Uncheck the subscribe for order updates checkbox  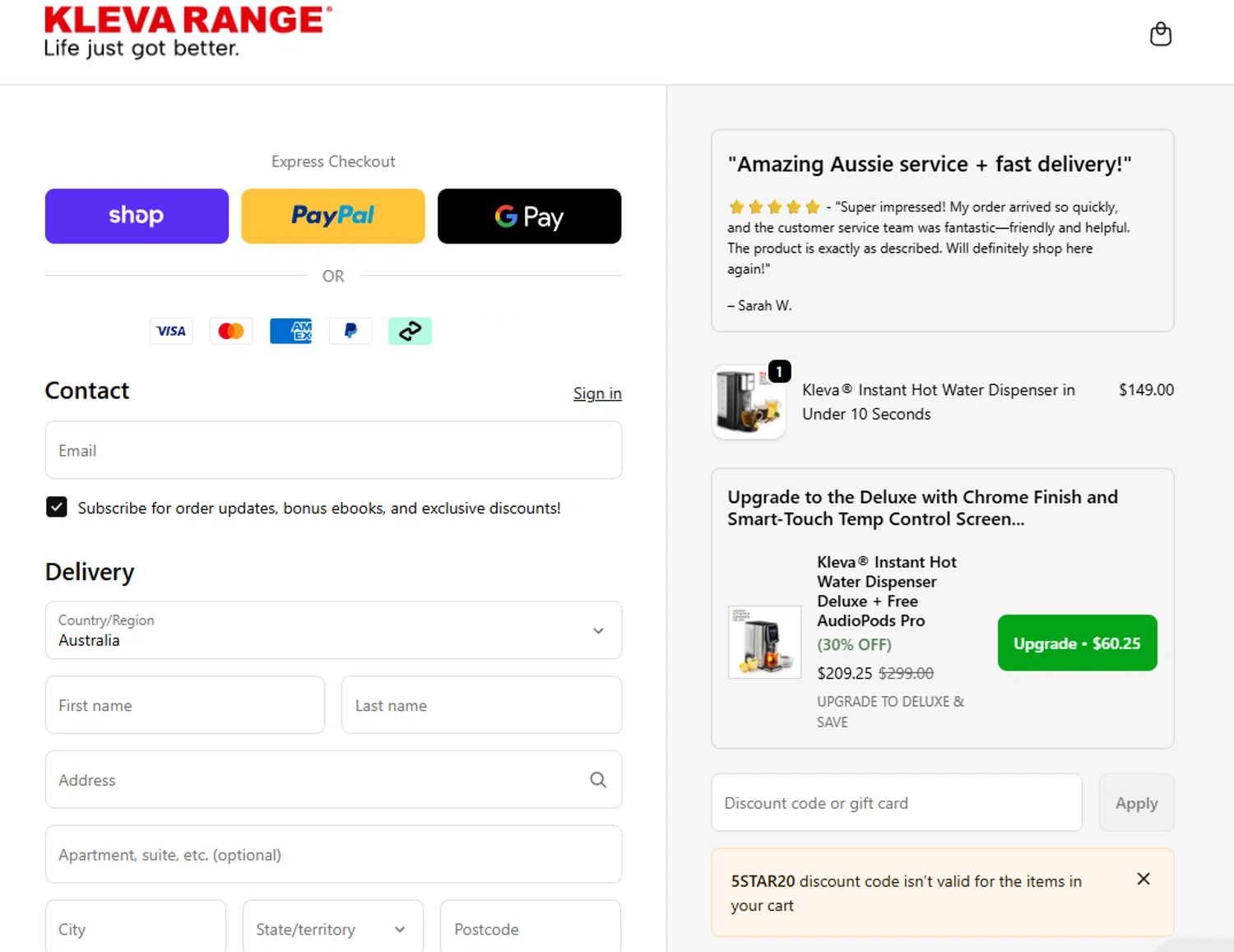57,507
